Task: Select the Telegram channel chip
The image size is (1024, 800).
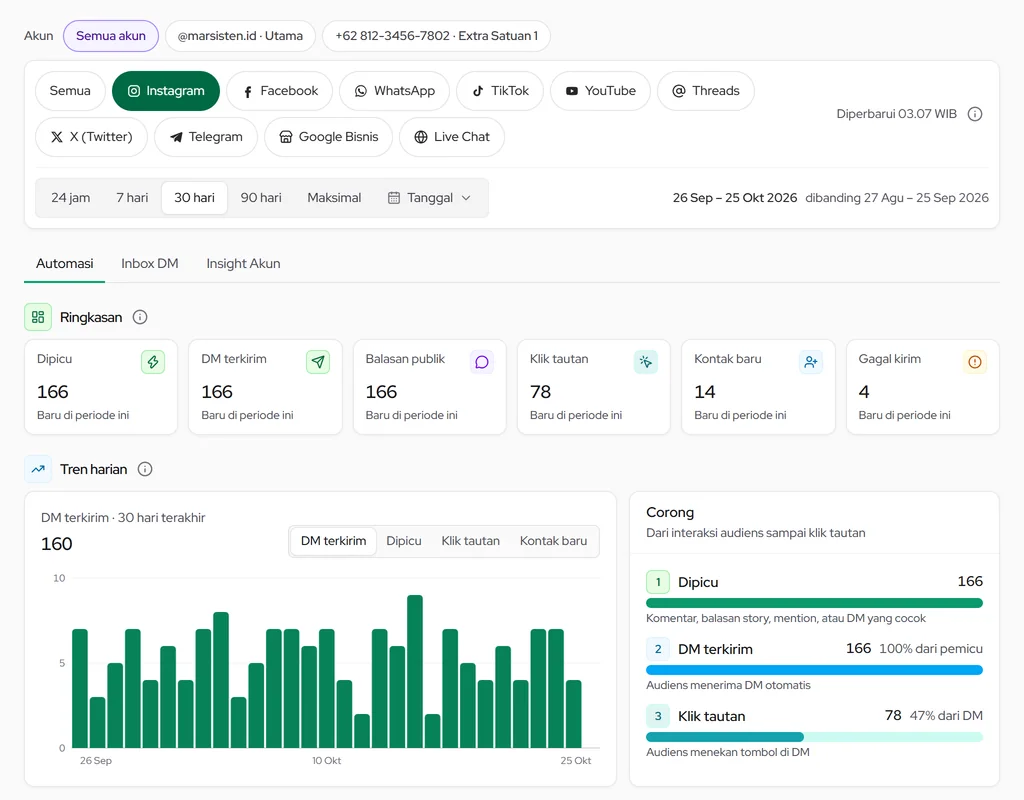Action: coord(206,137)
